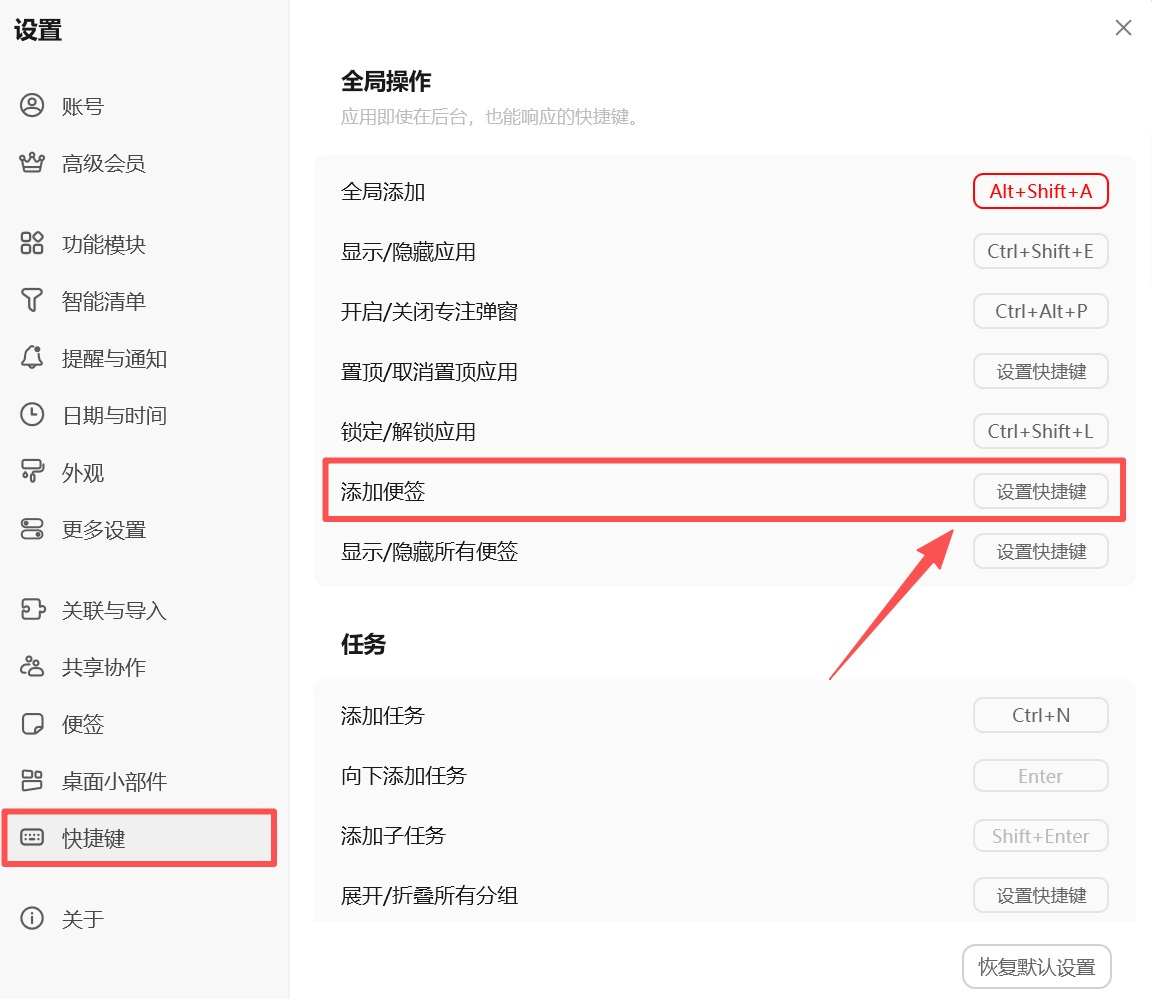
Task: Click the account (账号) person icon
Action: coord(29,105)
